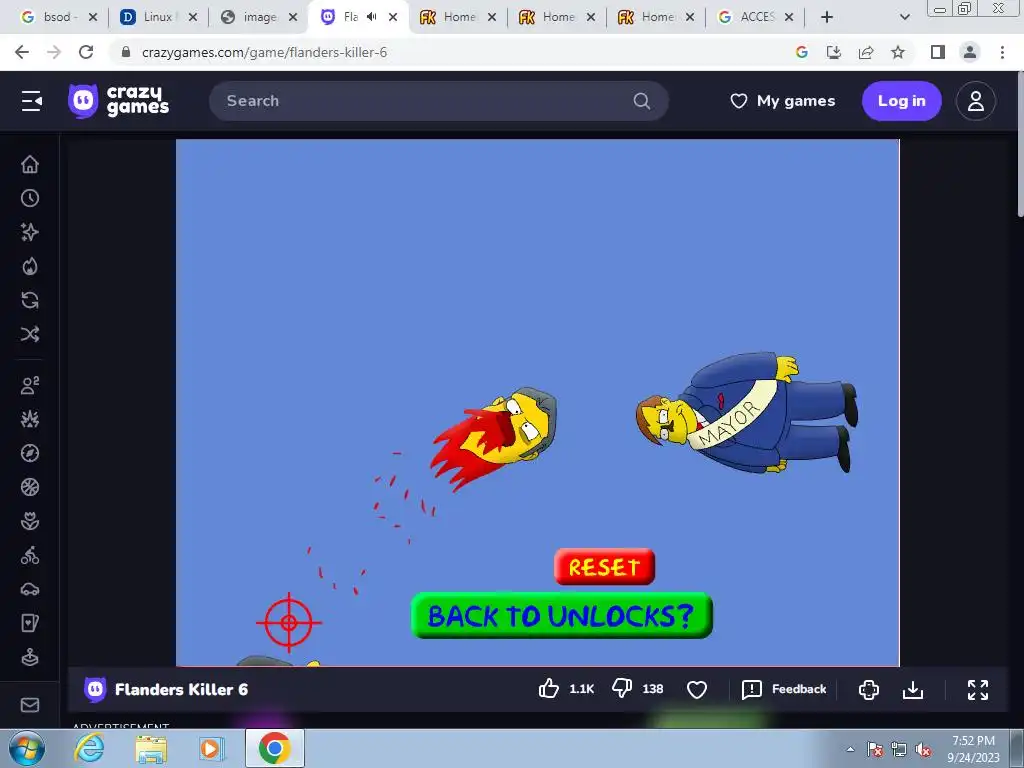Like the game with thumbs up
The width and height of the screenshot is (1024, 768).
(549, 689)
